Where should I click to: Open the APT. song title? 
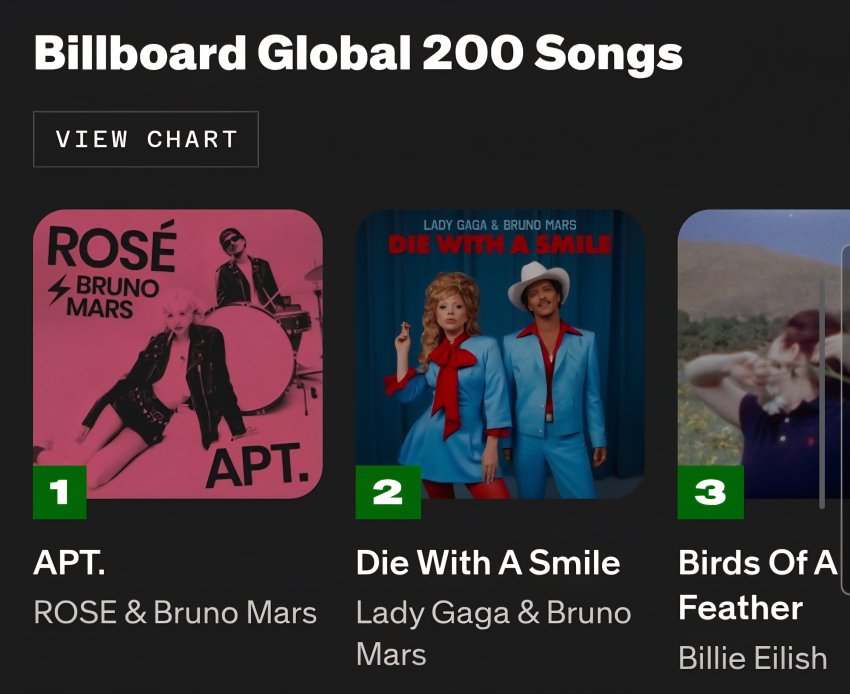[x=69, y=562]
